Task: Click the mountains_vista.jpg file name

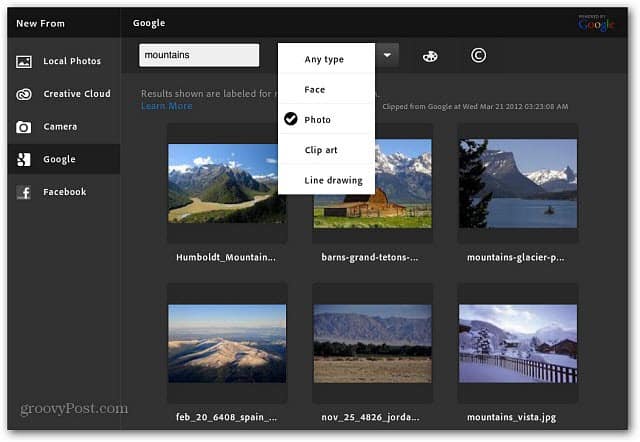Action: pos(511,417)
